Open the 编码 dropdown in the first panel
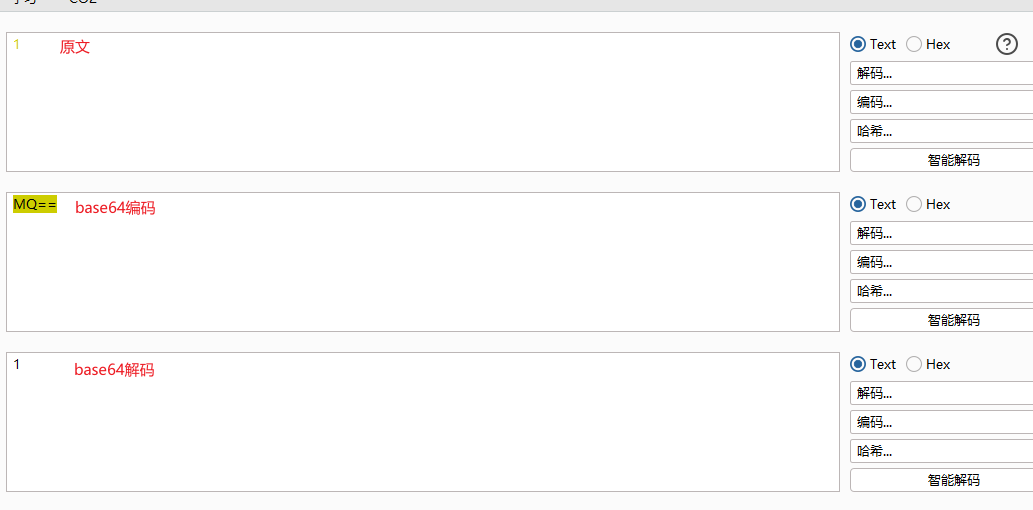Viewport: 1033px width, 510px height. point(940,102)
